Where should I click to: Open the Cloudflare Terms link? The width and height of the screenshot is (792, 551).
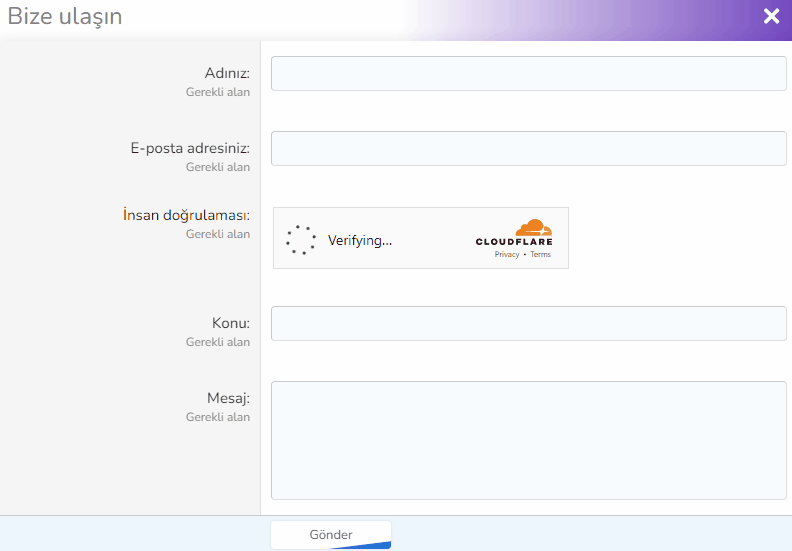(x=540, y=255)
